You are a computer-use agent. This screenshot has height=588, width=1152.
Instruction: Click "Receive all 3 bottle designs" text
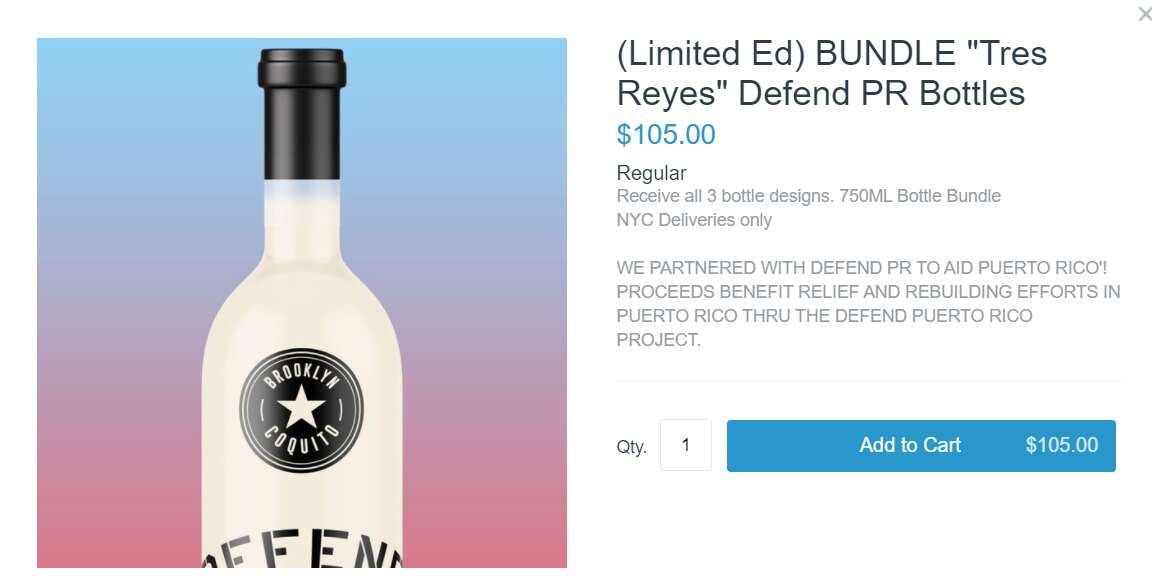point(722,196)
